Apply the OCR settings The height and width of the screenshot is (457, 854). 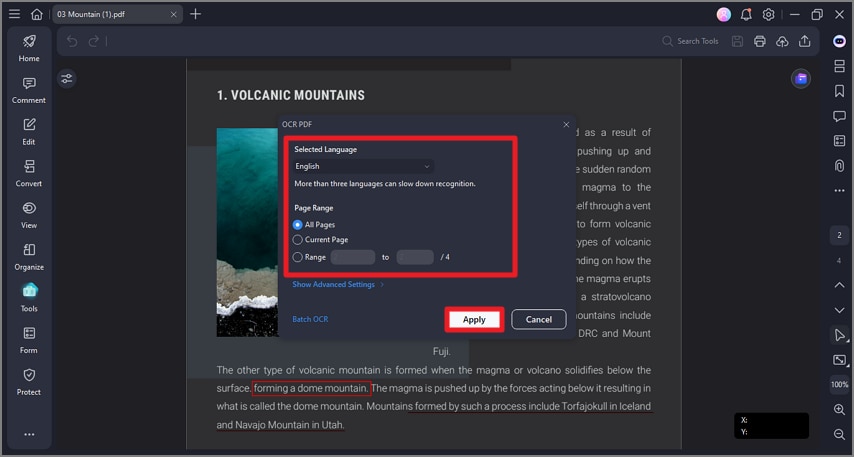[474, 320]
